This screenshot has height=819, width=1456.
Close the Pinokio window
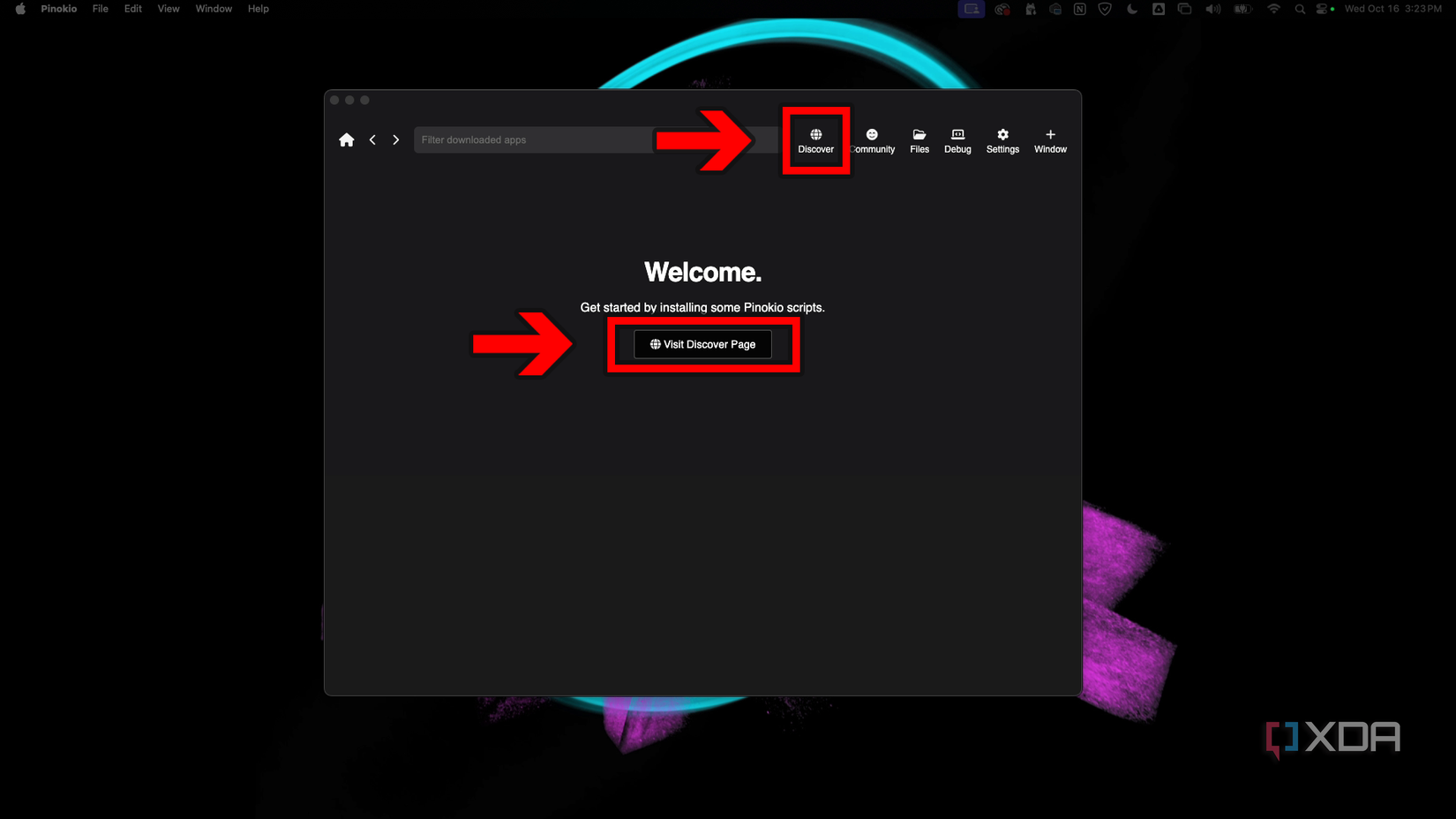[x=334, y=100]
